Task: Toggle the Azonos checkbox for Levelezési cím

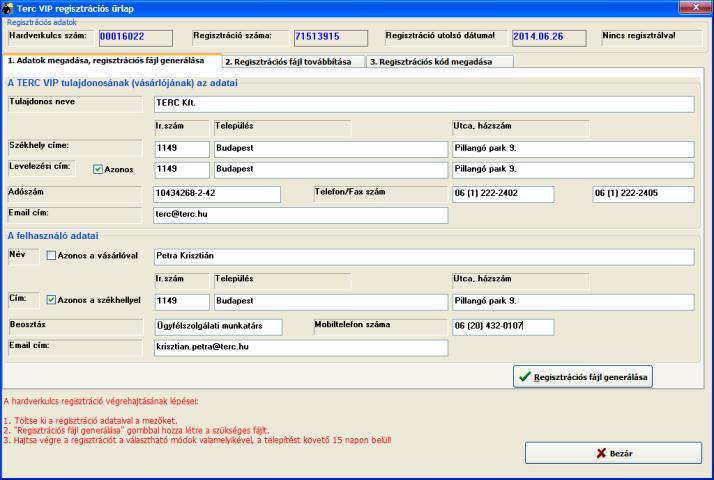Action: (97, 169)
